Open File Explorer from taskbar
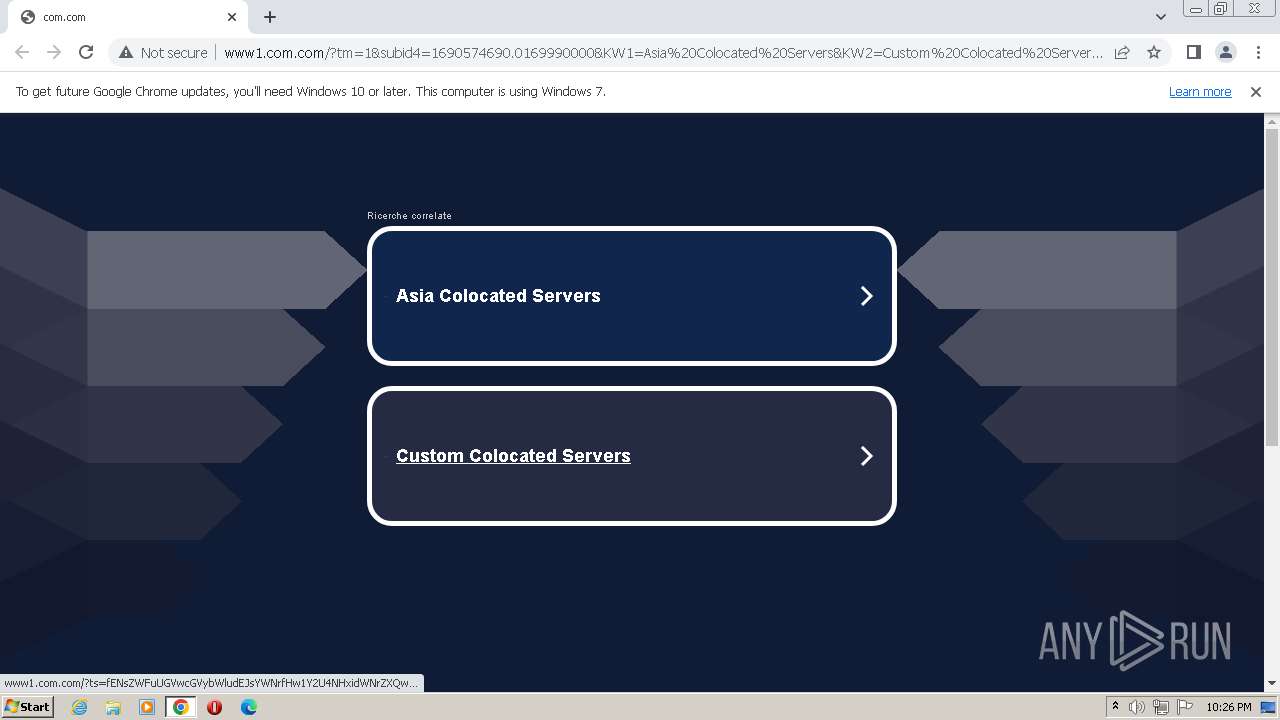The width and height of the screenshot is (1280, 720). pyautogui.click(x=113, y=707)
